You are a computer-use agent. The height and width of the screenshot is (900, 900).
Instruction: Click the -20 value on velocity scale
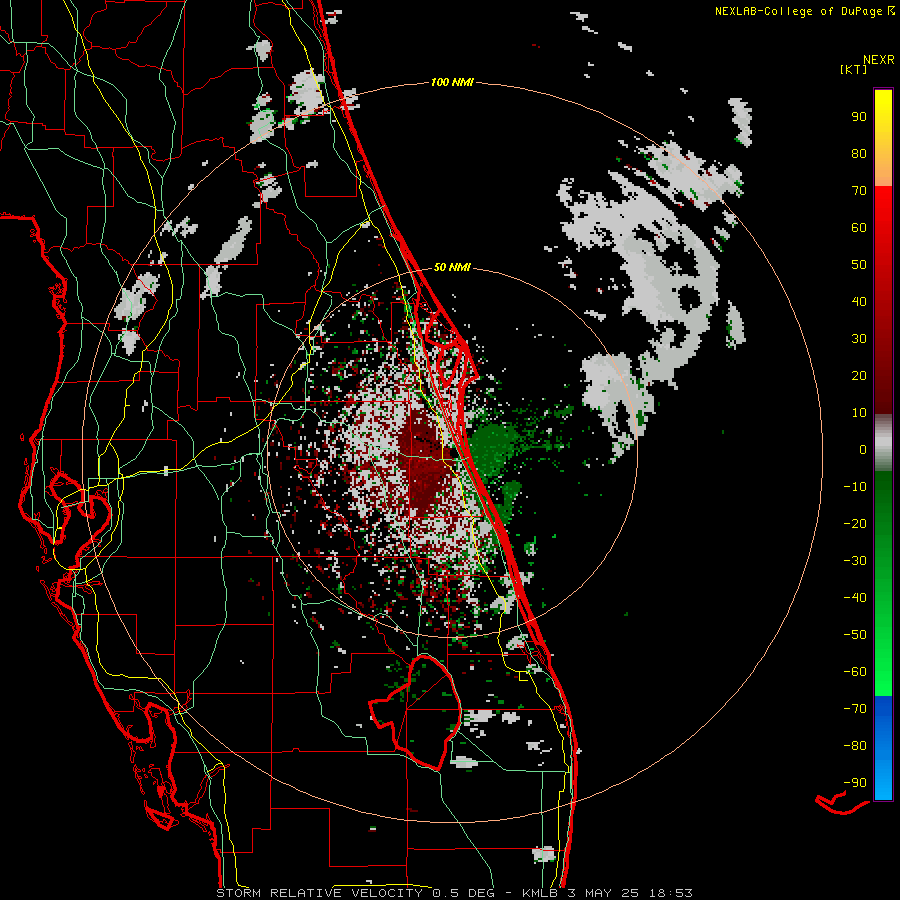855,523
